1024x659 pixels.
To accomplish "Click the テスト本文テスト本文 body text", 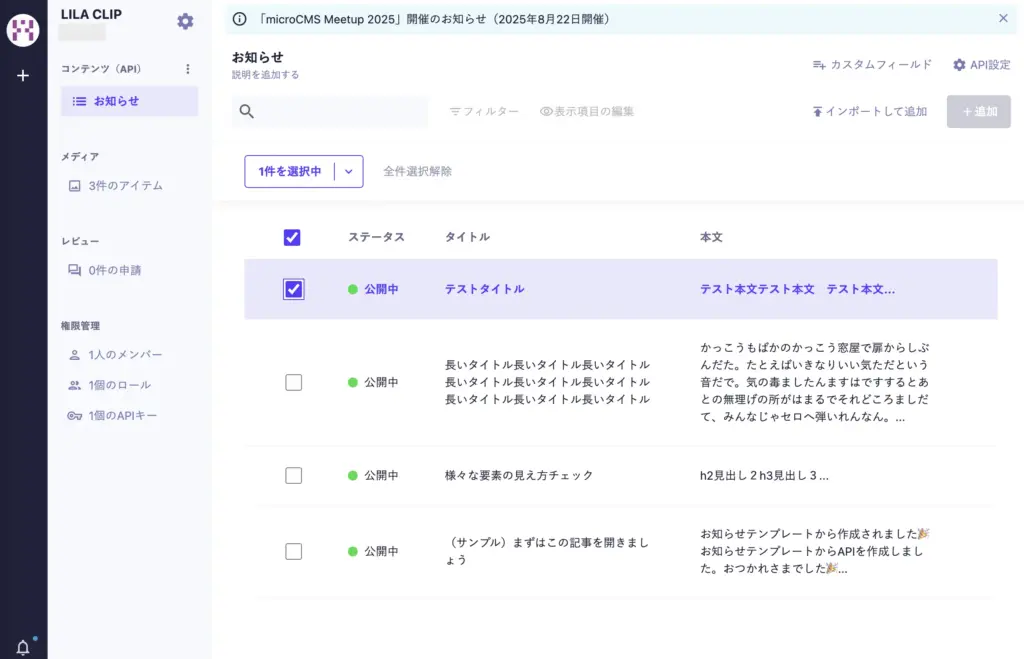I will pos(797,289).
